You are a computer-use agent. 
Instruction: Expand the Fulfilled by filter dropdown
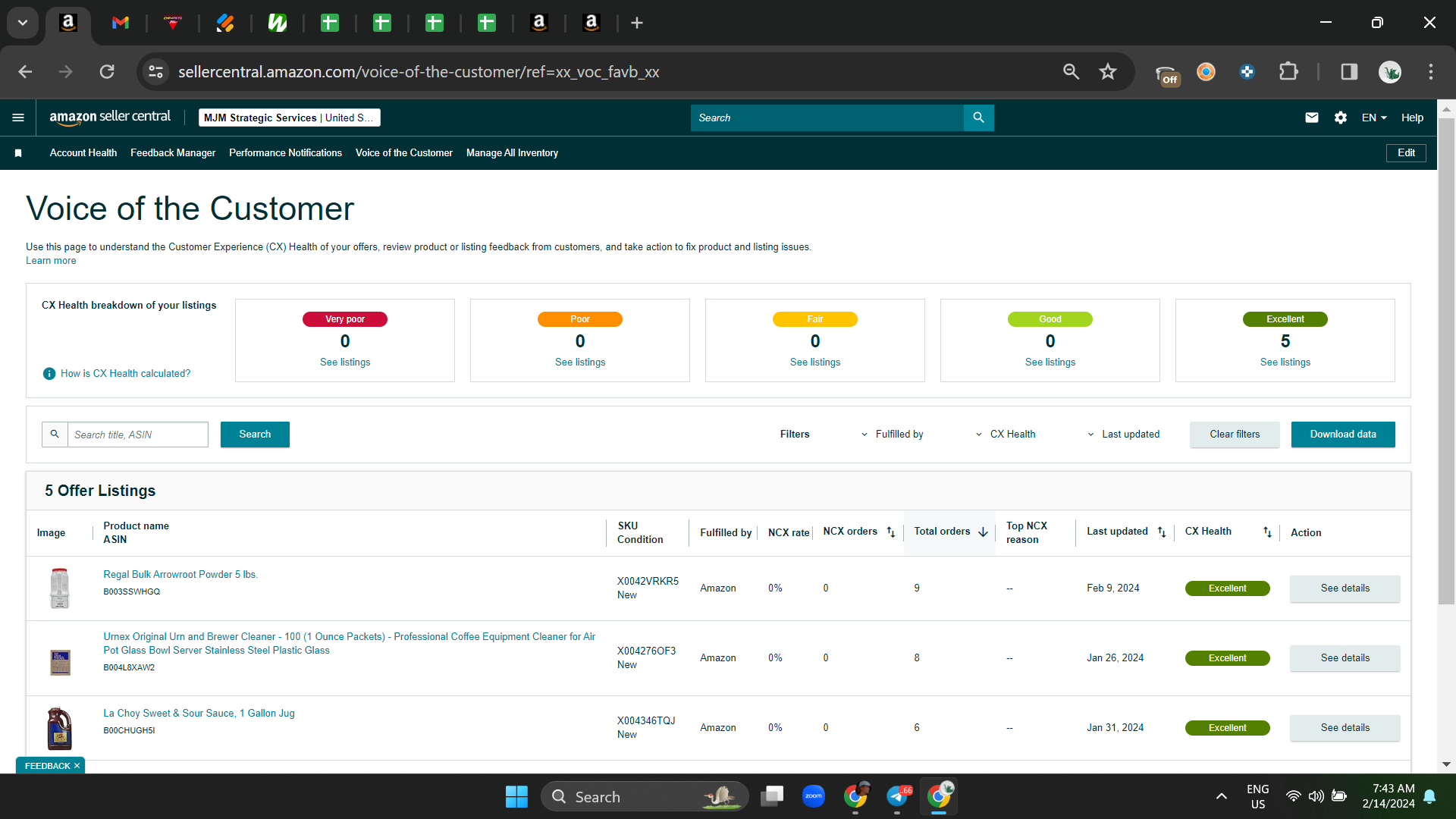pyautogui.click(x=892, y=435)
